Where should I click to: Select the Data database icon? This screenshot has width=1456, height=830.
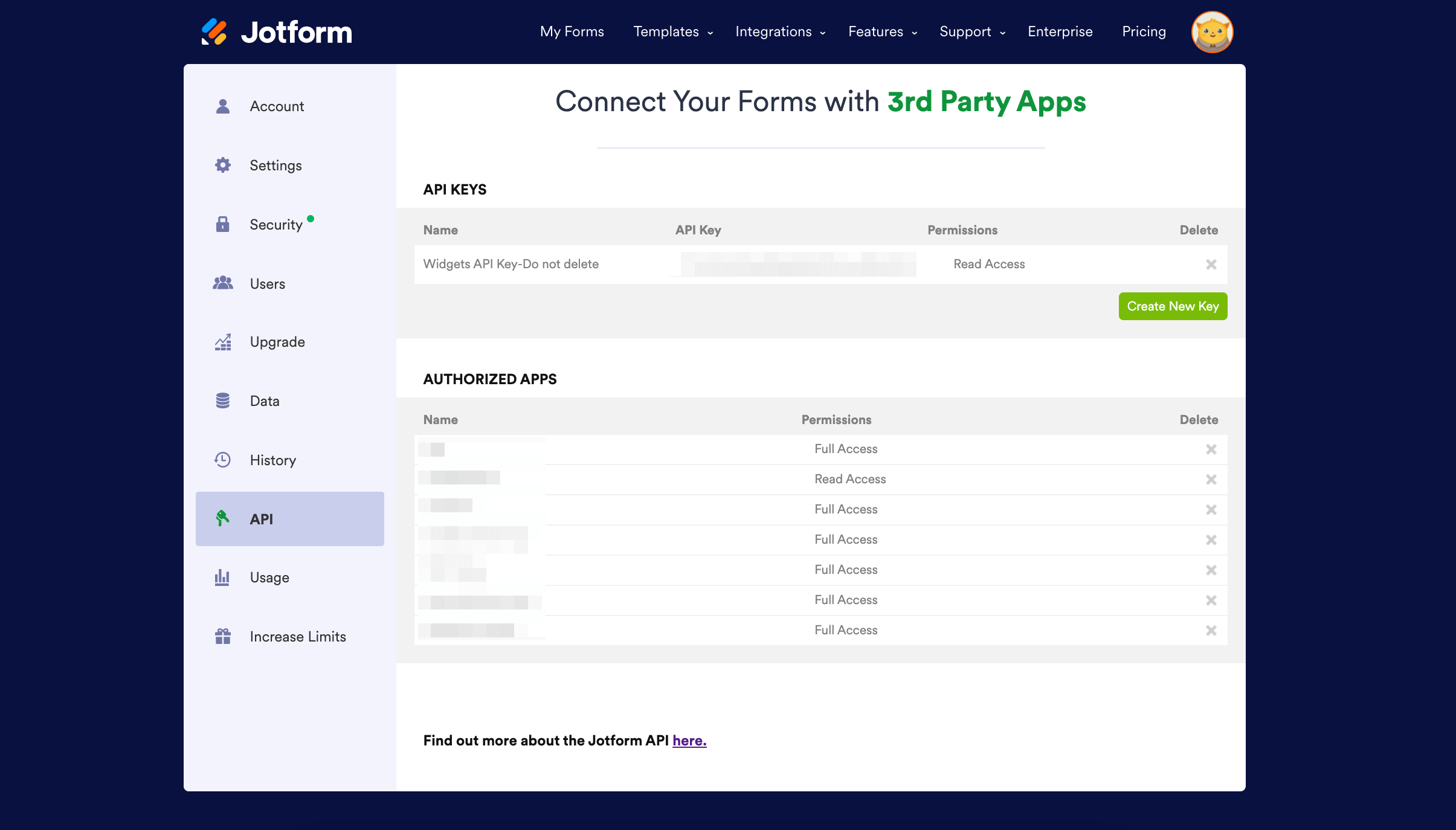coord(222,401)
